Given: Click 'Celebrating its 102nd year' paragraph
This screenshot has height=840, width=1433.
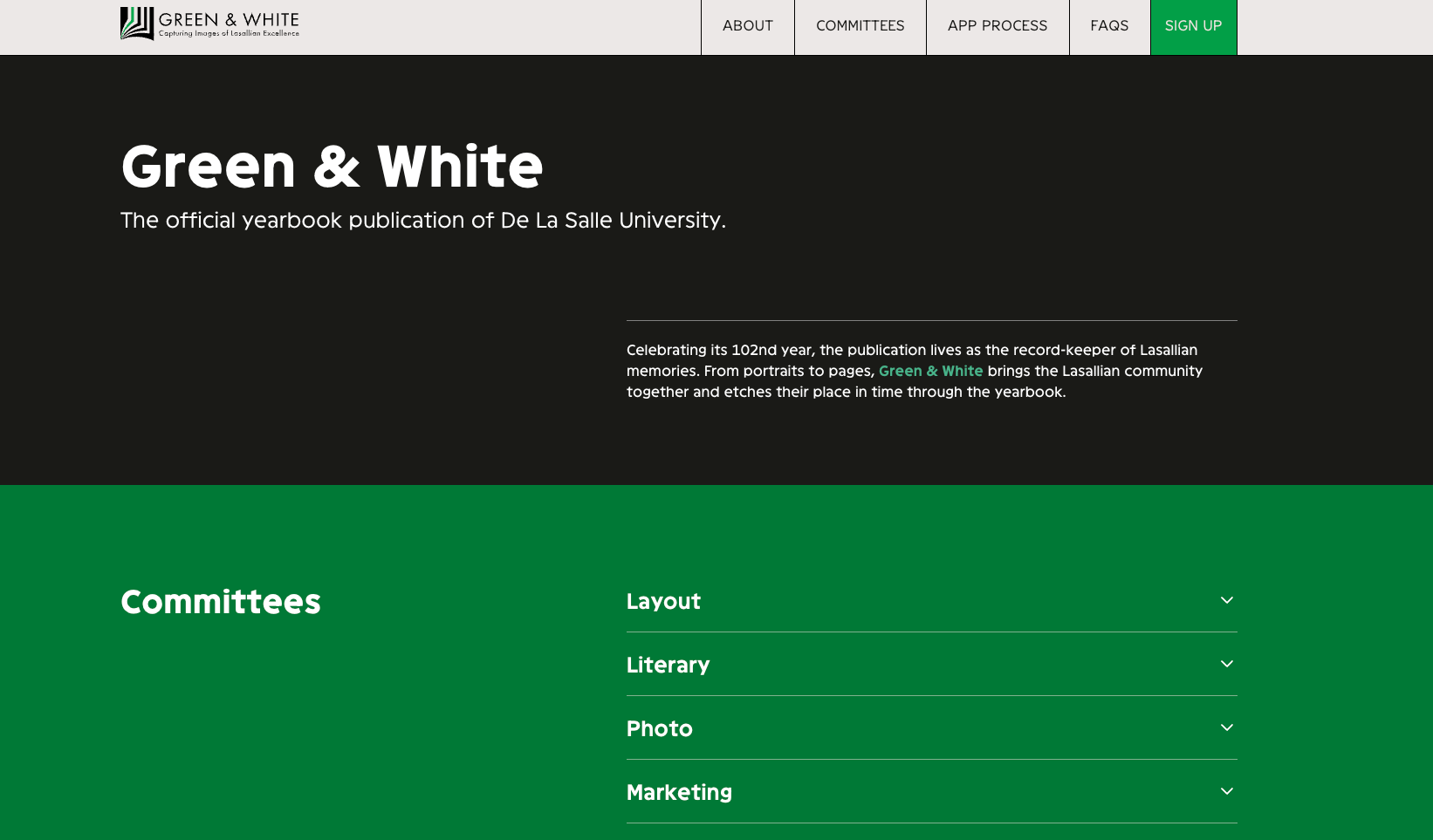Looking at the screenshot, I should click(x=915, y=371).
